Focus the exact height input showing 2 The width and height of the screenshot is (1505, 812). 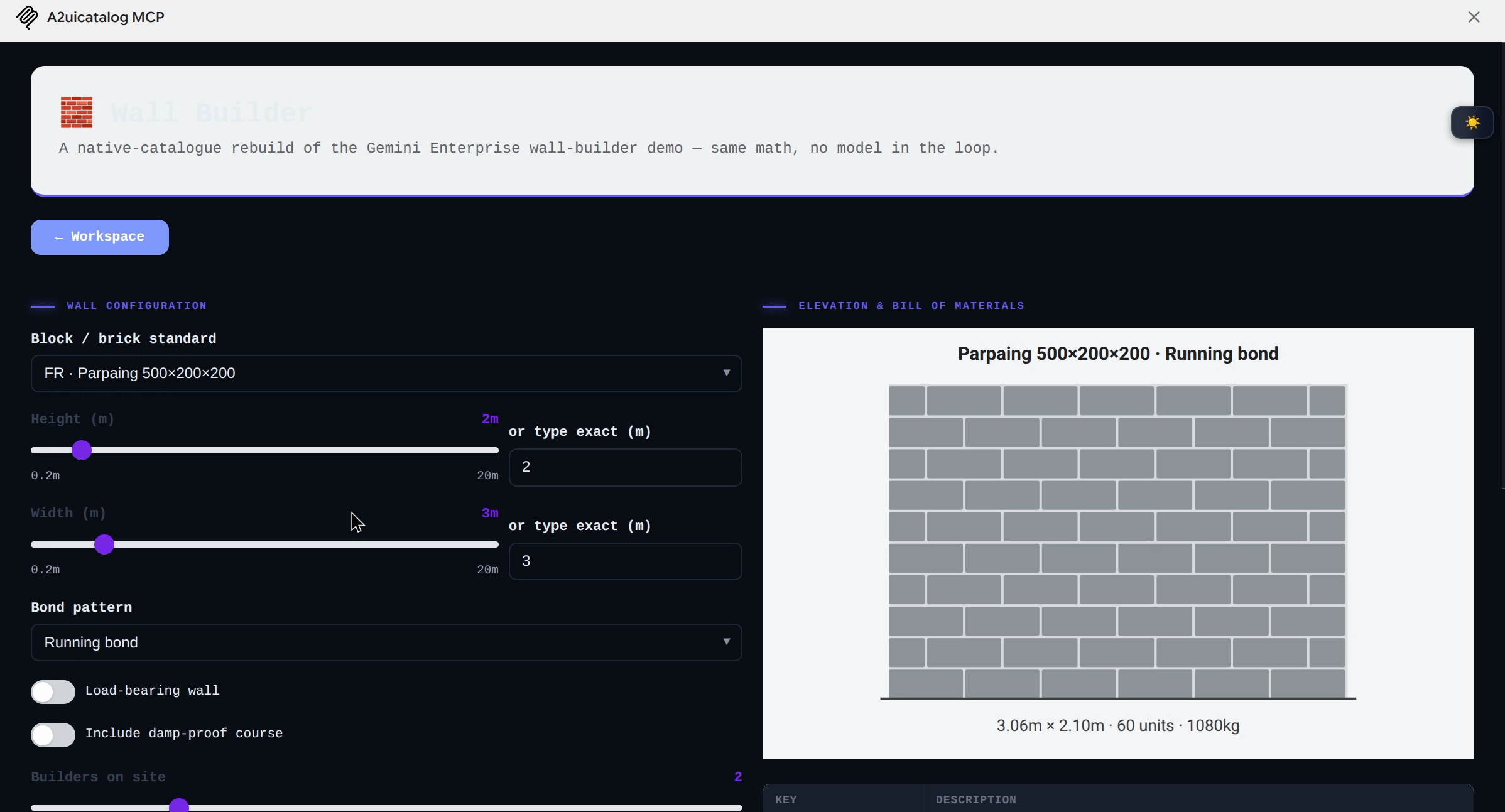[x=625, y=467]
